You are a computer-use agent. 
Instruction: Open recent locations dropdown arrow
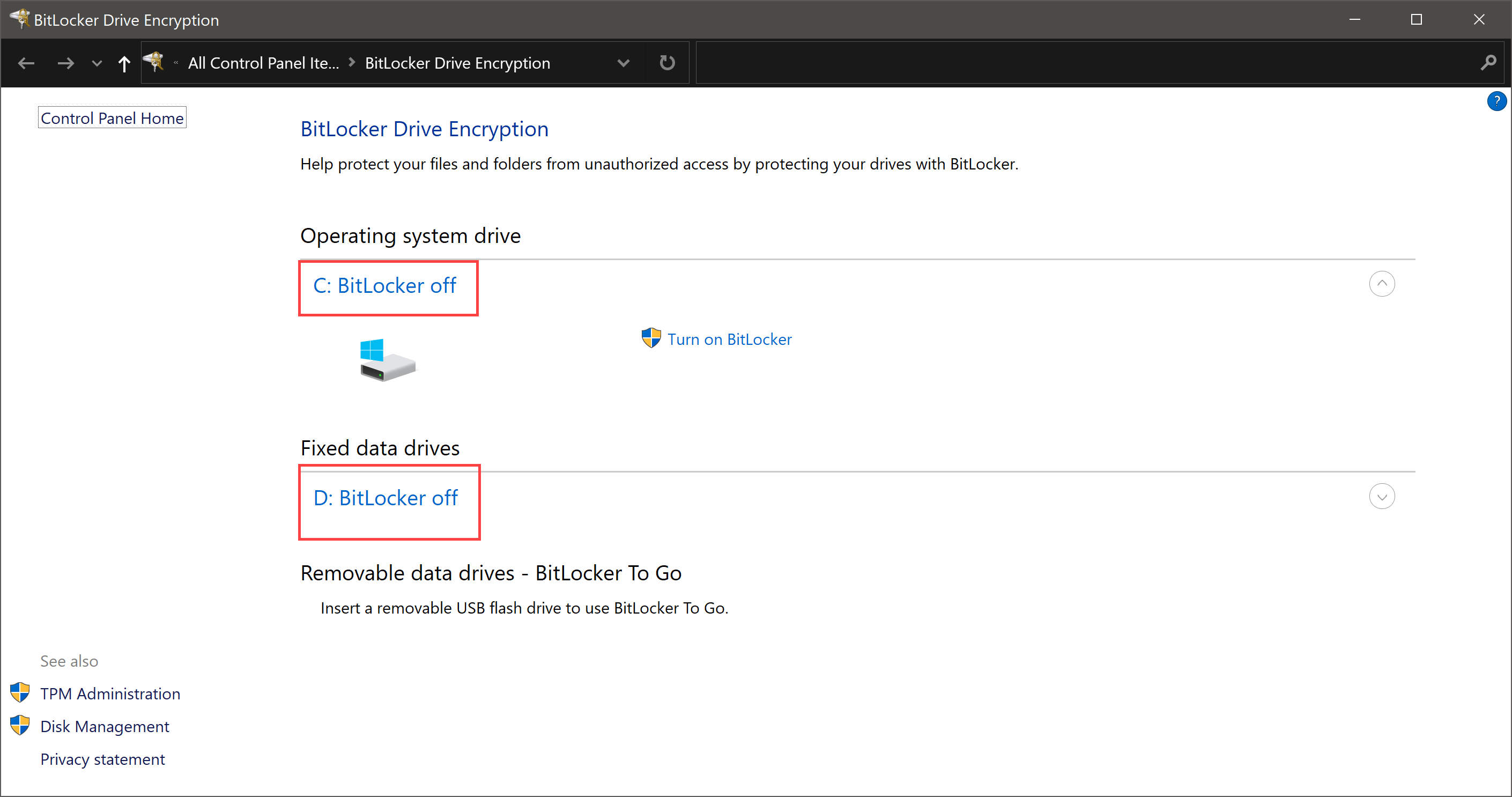point(97,63)
